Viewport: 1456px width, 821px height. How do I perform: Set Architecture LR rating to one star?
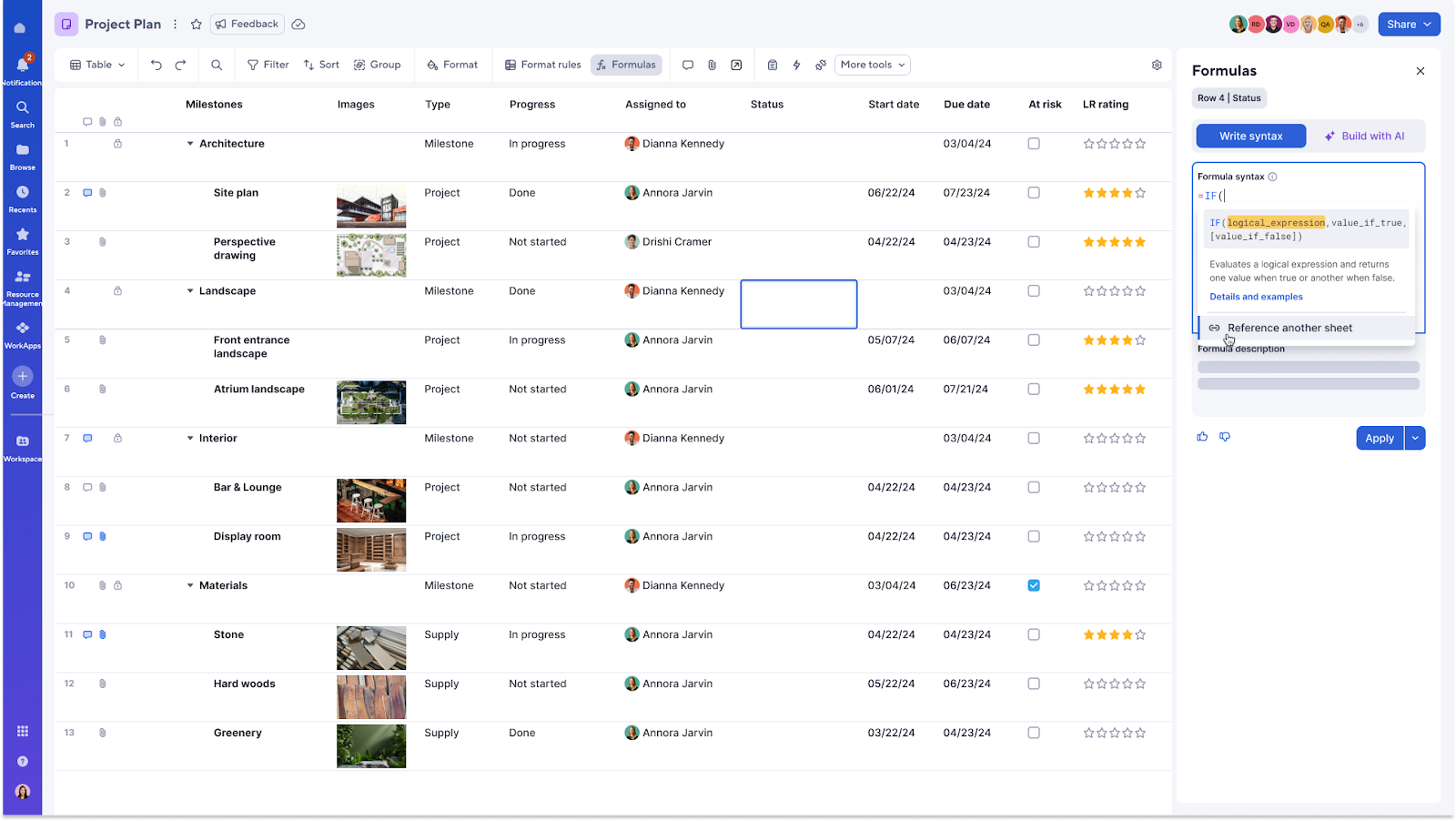click(1088, 144)
